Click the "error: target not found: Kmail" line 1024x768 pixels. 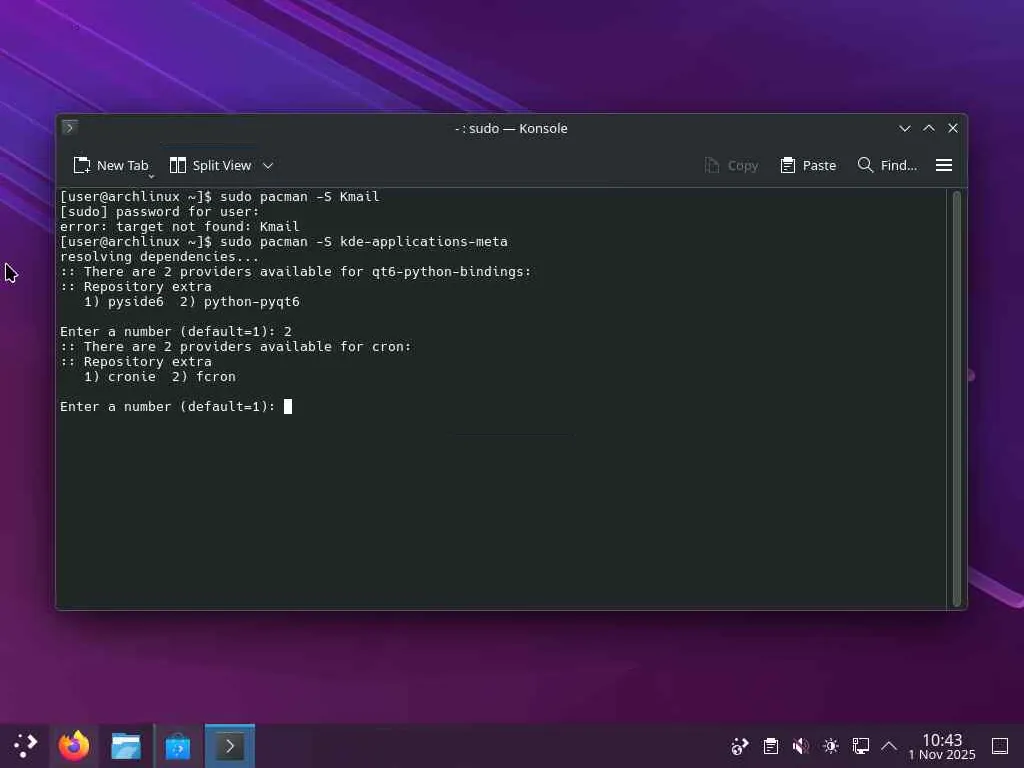click(x=180, y=227)
